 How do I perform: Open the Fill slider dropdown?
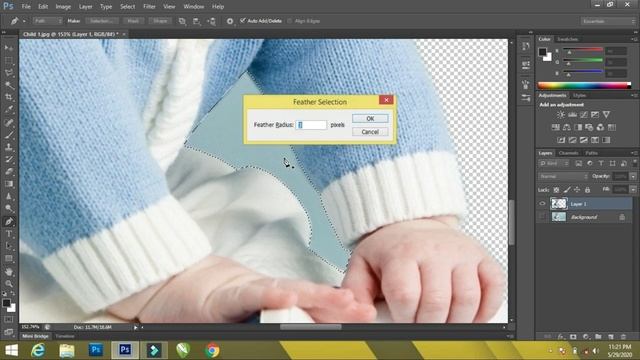tap(633, 190)
